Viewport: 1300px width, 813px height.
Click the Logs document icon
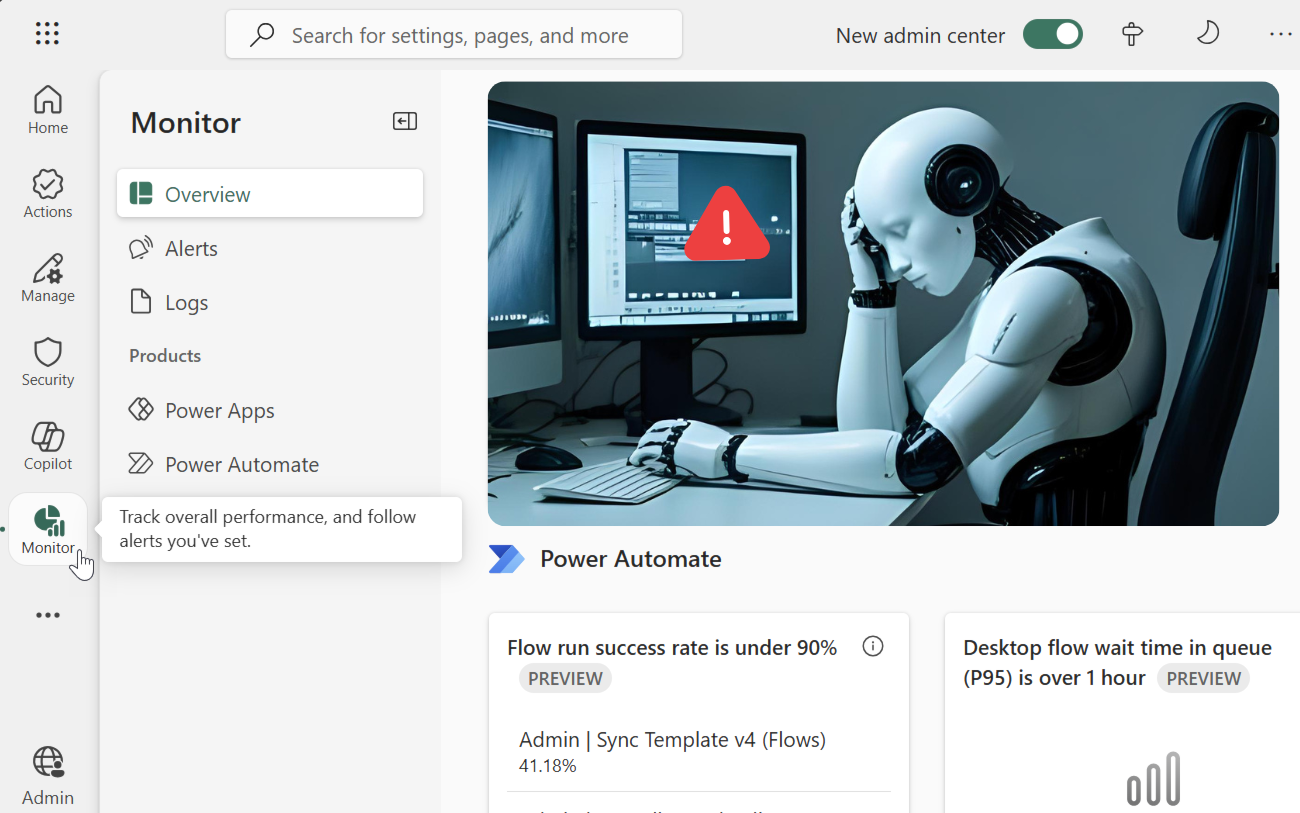(141, 302)
